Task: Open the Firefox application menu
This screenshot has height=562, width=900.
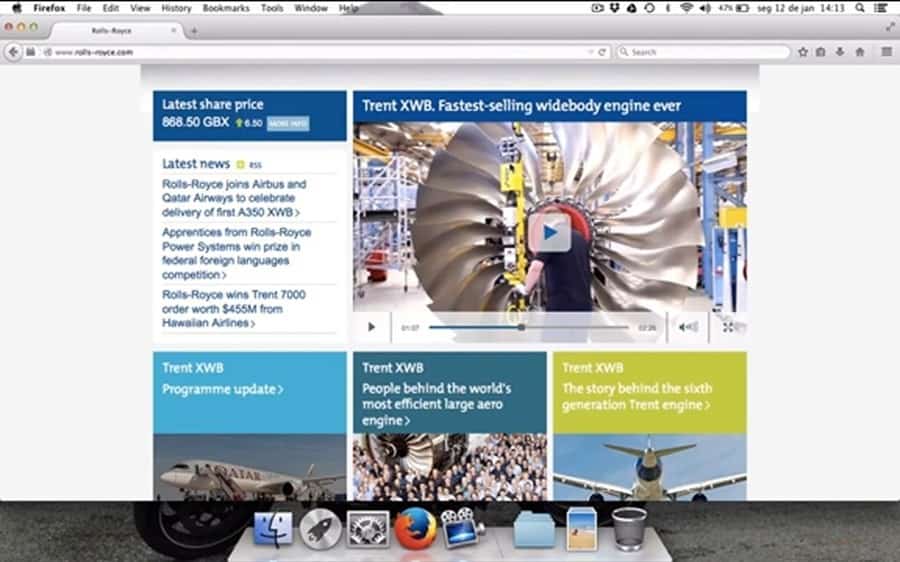Action: click(49, 8)
